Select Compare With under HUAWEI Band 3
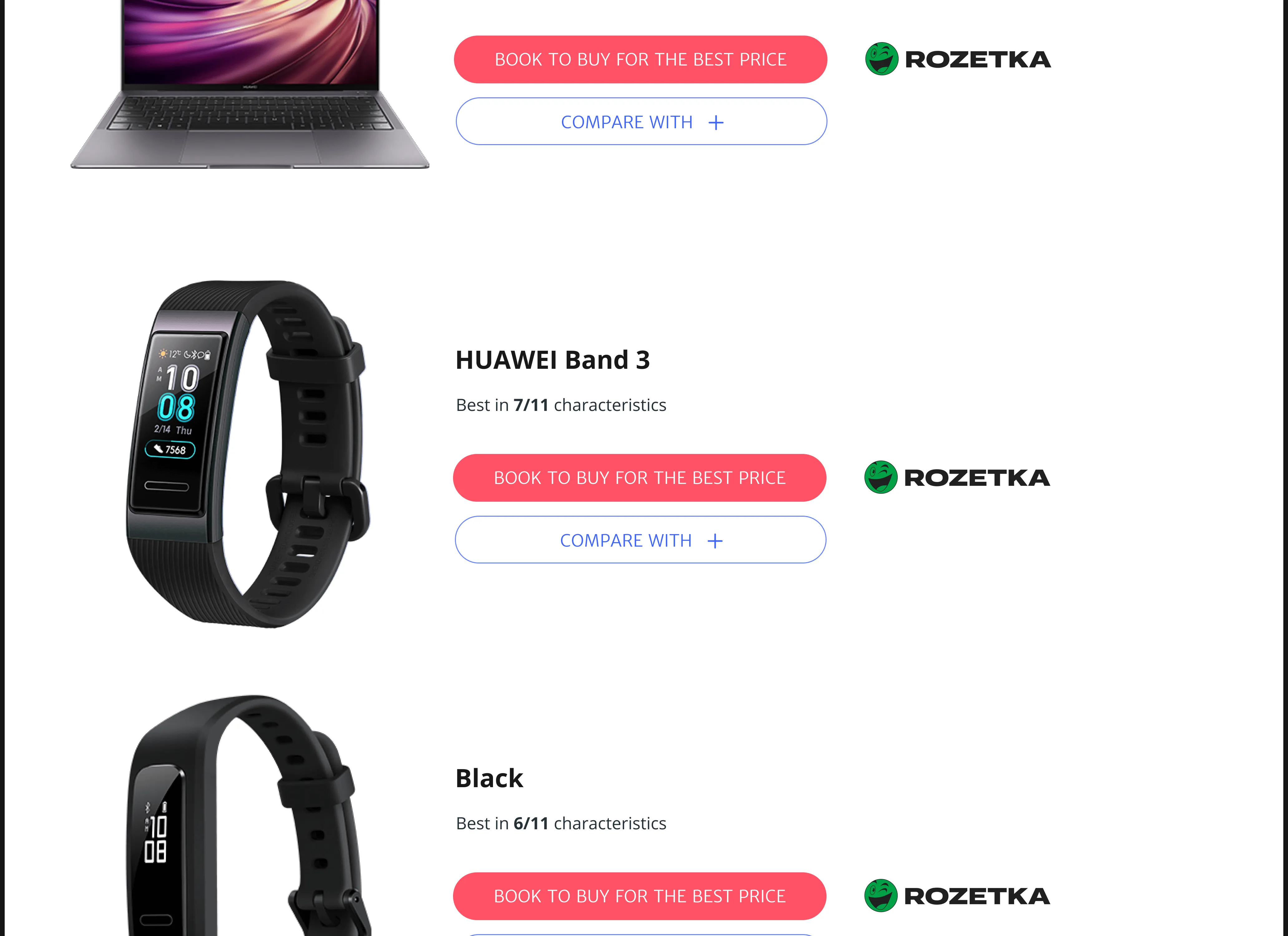Screen dimensions: 1288x936 [641, 539]
